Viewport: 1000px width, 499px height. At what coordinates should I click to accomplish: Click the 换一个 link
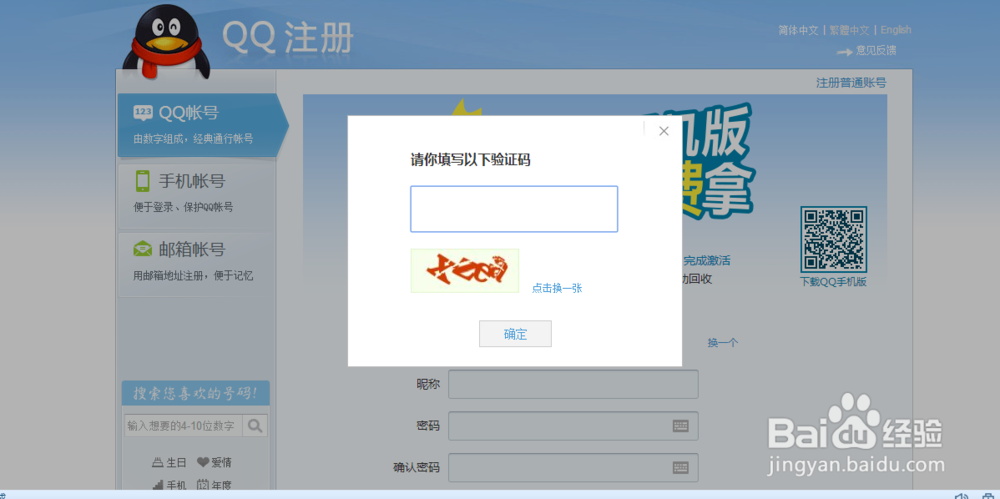pyautogui.click(x=723, y=343)
